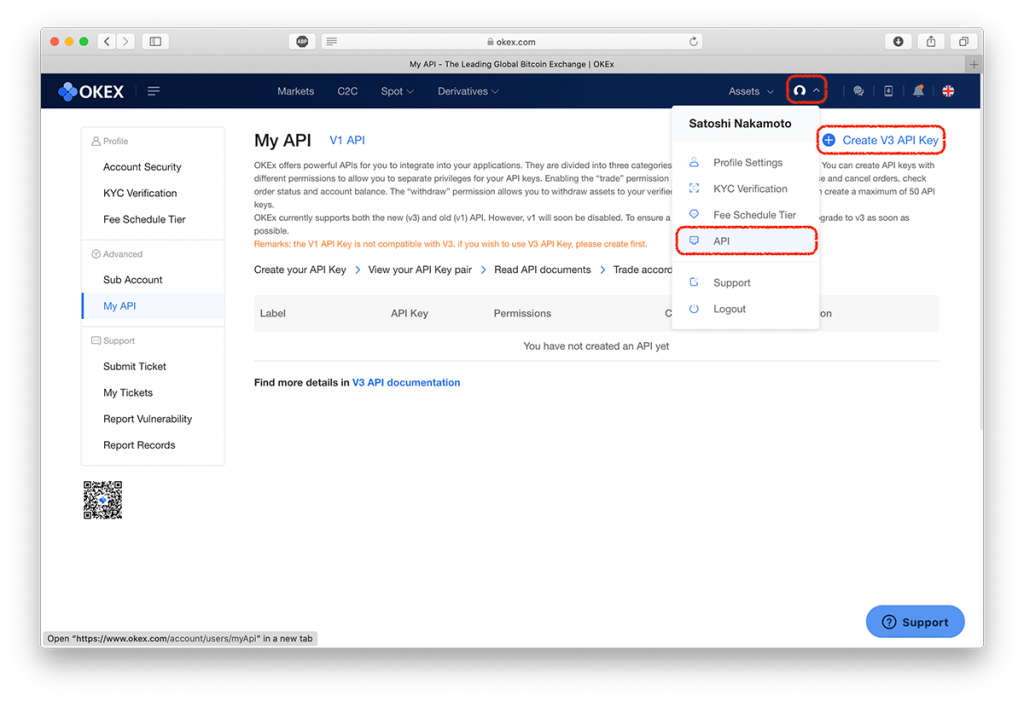Click the Support edit icon in dropdown
The height and width of the screenshot is (702, 1024).
694,283
